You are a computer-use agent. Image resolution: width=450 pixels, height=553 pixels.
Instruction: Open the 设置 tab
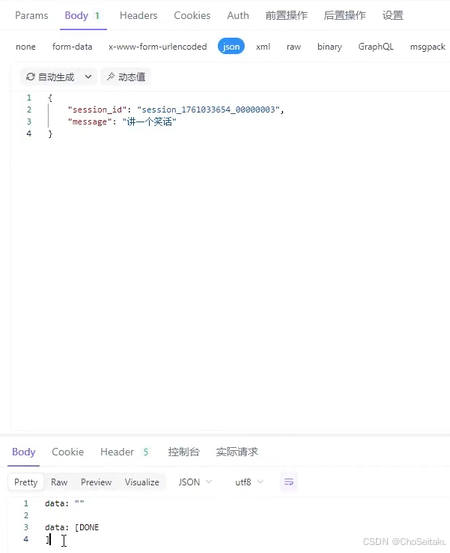393,16
